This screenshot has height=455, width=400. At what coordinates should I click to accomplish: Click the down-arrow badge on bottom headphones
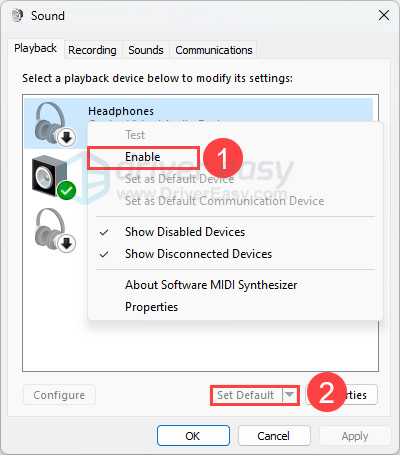(x=67, y=243)
